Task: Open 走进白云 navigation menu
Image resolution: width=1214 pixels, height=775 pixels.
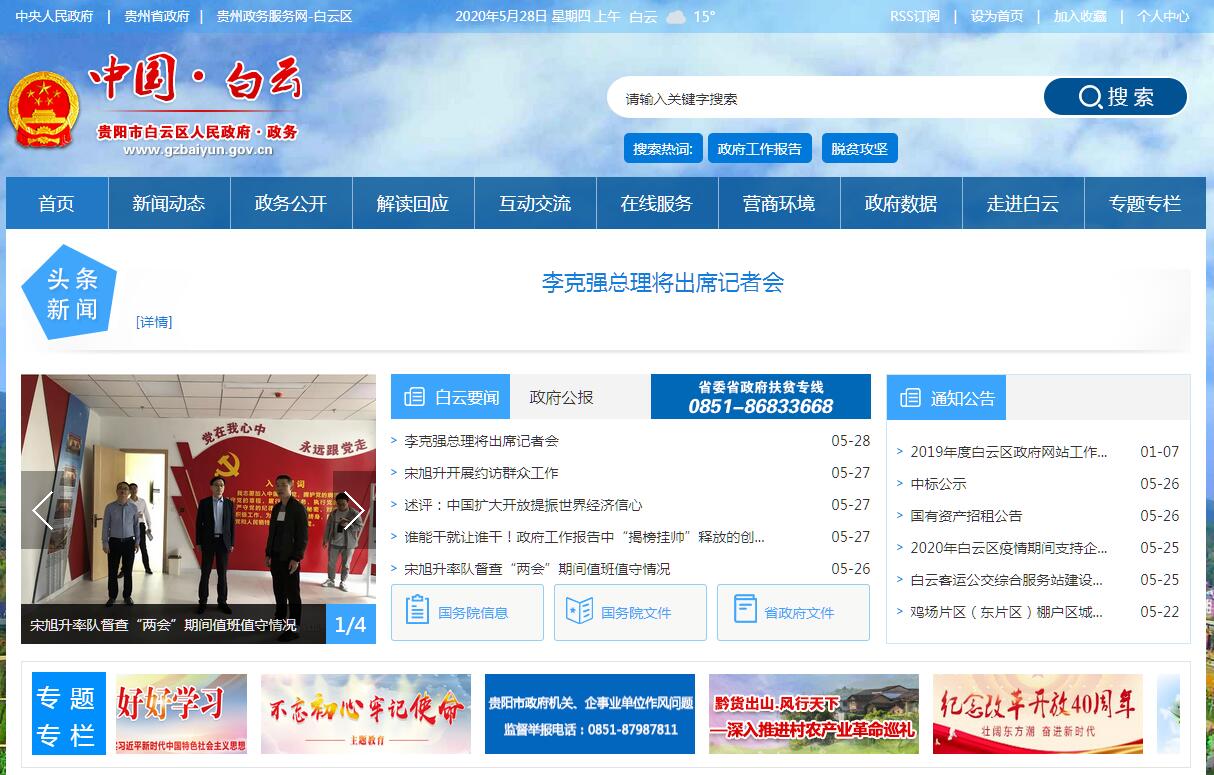Action: (x=1023, y=203)
